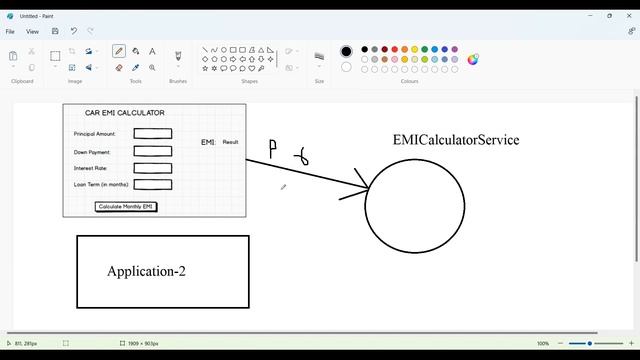640x360 pixels.
Task: Click the Crop image icon
Action: (72, 51)
